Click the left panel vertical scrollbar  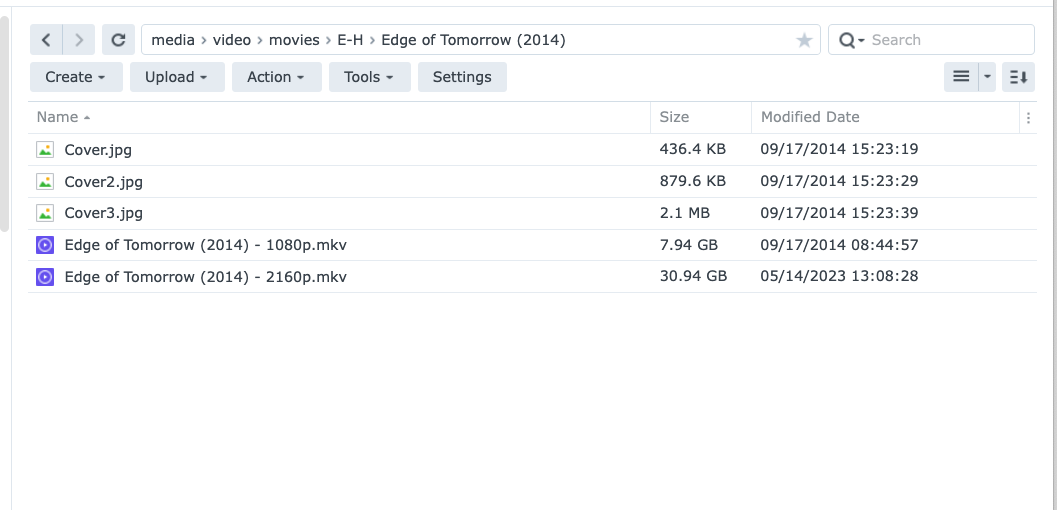click(x=4, y=123)
